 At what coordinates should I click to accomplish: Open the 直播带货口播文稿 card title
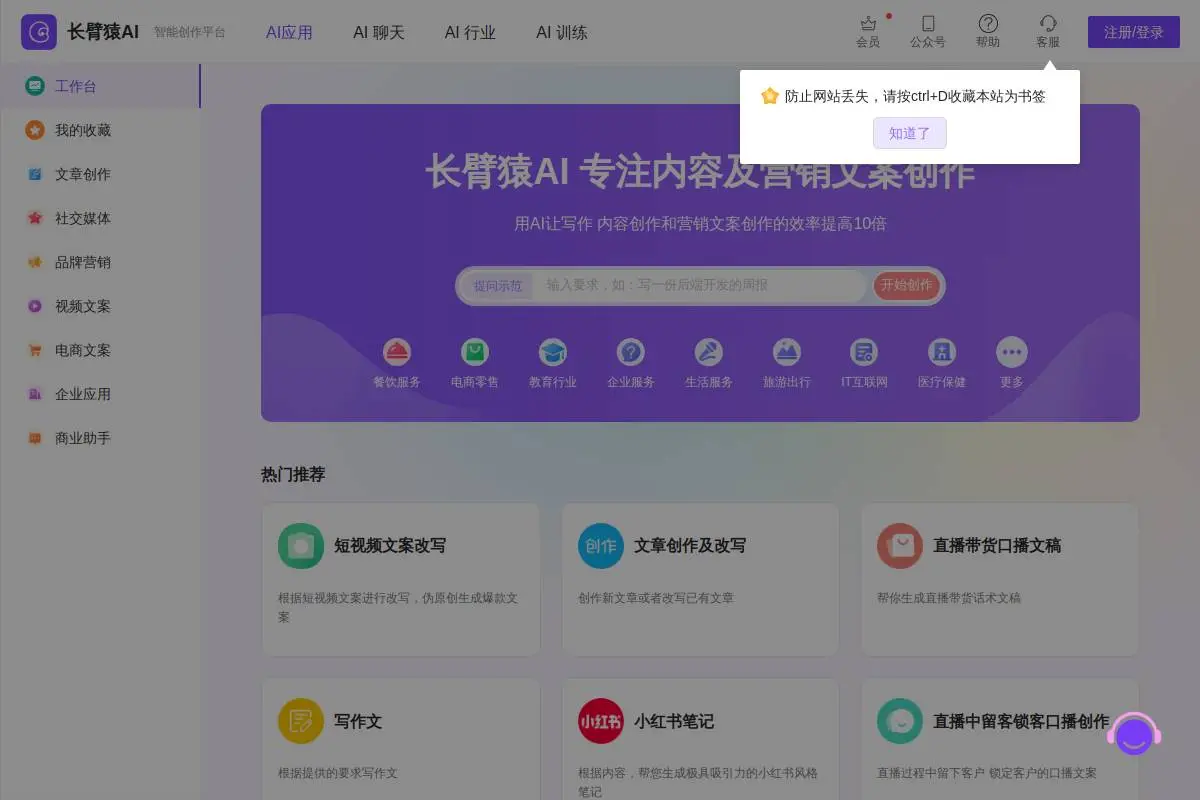click(x=997, y=546)
